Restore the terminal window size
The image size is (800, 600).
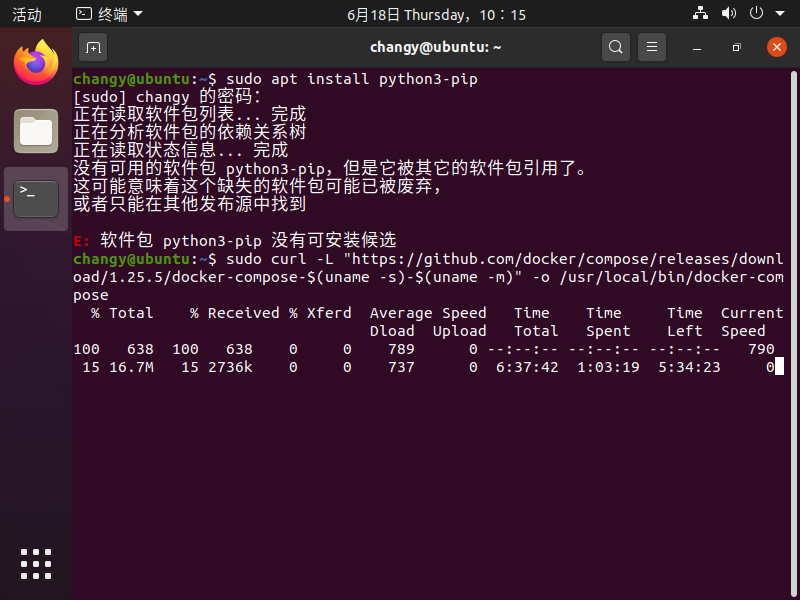(736, 47)
